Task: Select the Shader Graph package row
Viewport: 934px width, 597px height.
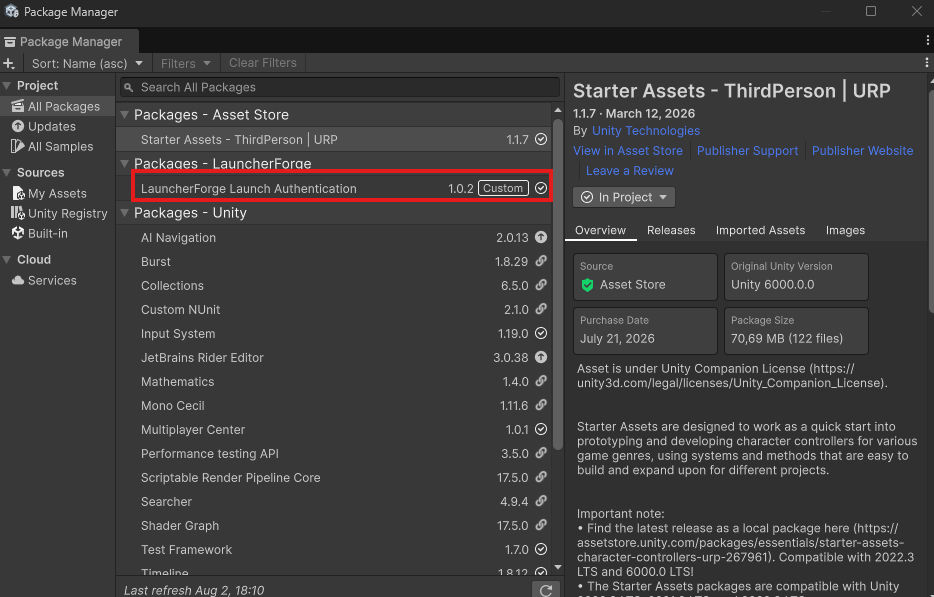Action: pyautogui.click(x=334, y=526)
